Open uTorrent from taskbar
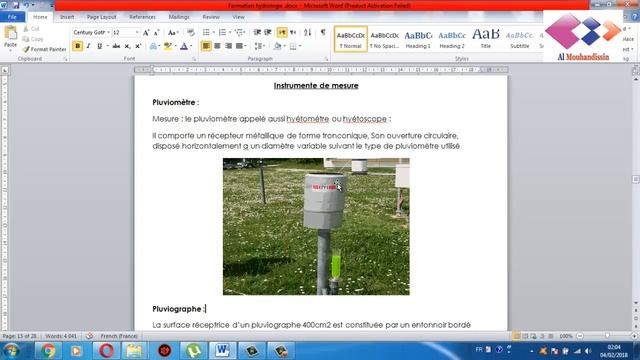The width and height of the screenshot is (640, 360). tap(193, 351)
